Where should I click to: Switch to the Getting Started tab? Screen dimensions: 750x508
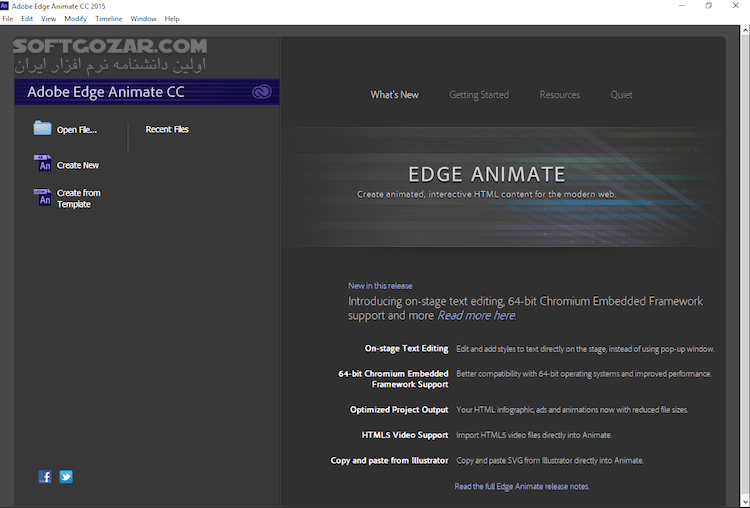point(479,95)
